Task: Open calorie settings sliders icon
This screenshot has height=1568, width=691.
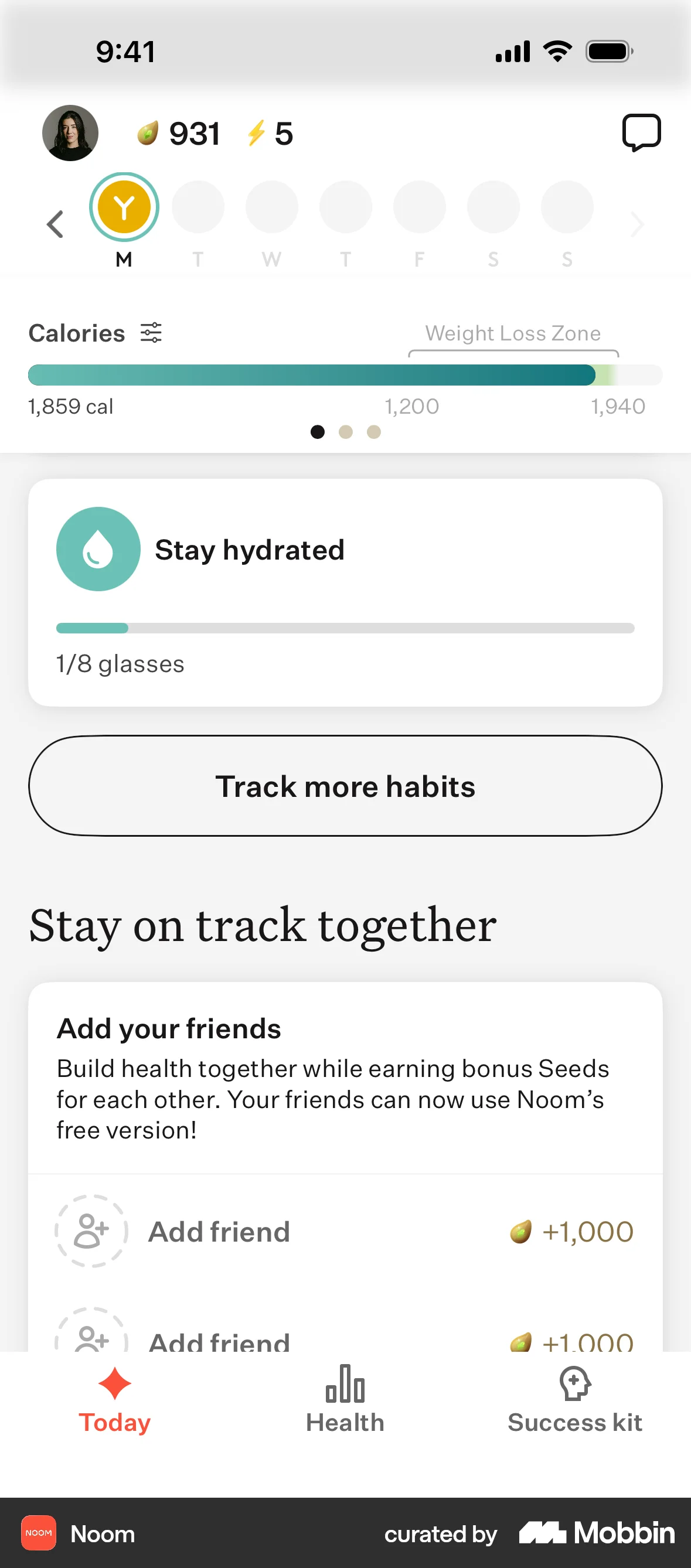Action: pyautogui.click(x=151, y=333)
